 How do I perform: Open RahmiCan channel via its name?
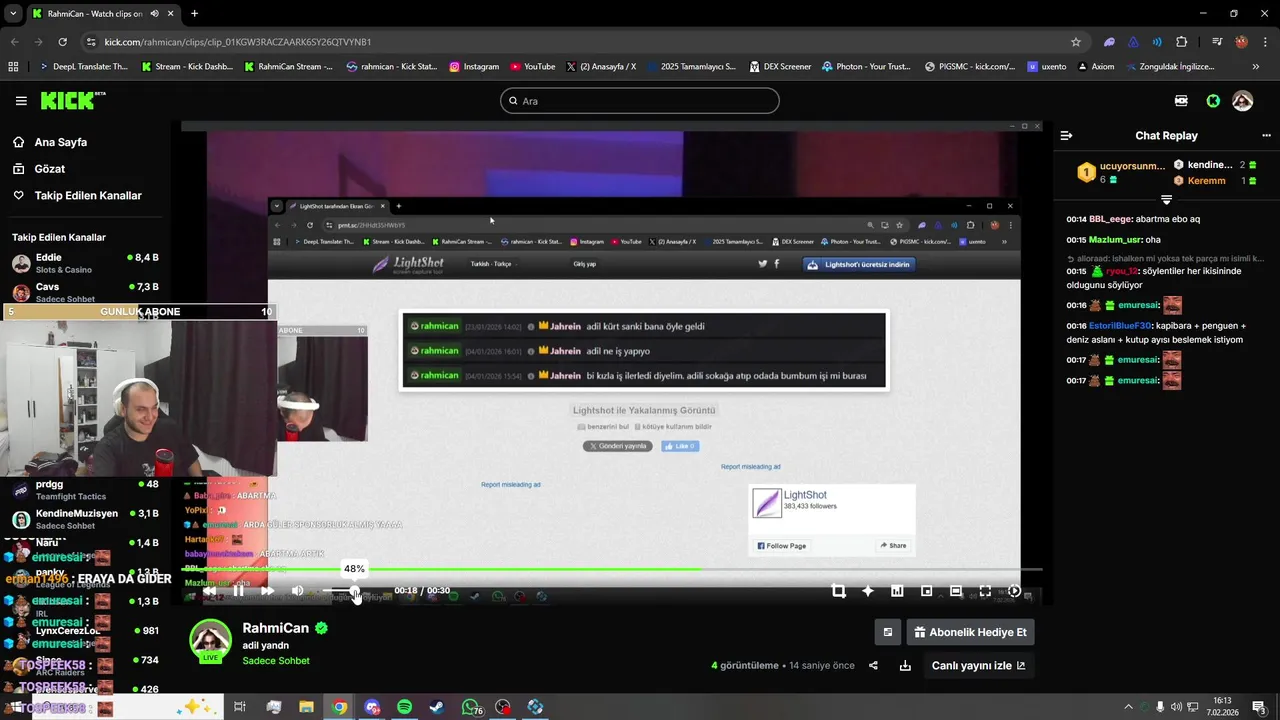tap(276, 628)
